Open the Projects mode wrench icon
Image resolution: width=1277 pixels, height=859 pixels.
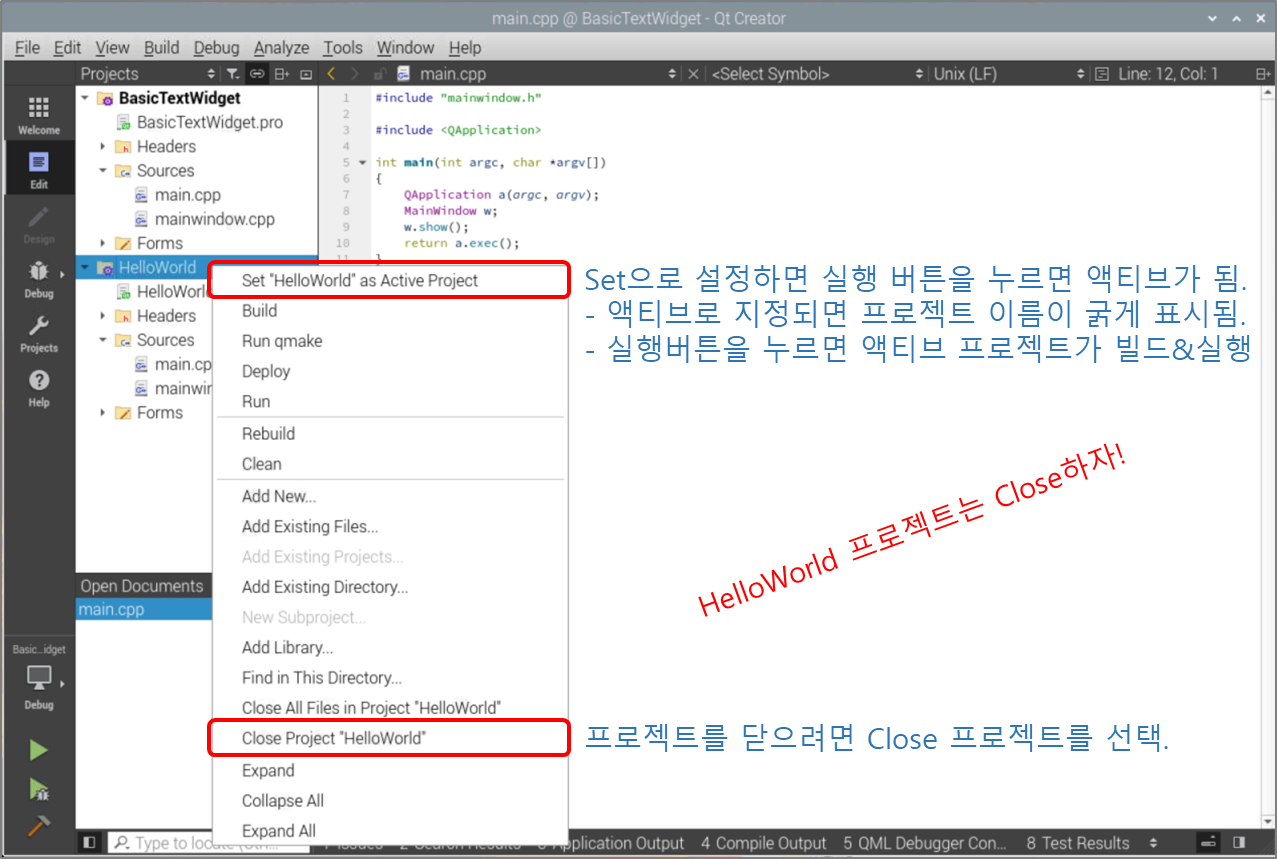tap(38, 333)
